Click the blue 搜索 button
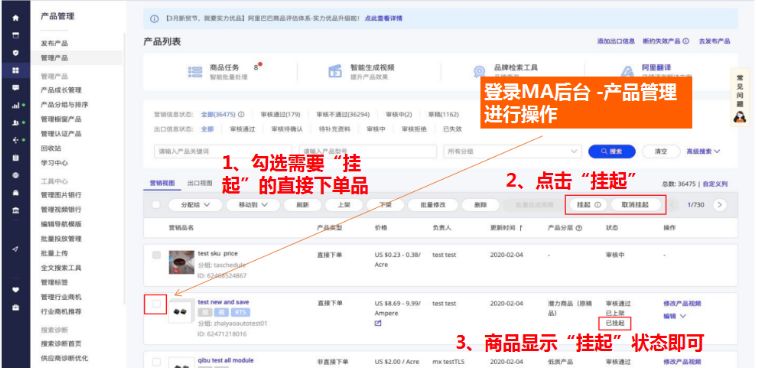 [612, 152]
